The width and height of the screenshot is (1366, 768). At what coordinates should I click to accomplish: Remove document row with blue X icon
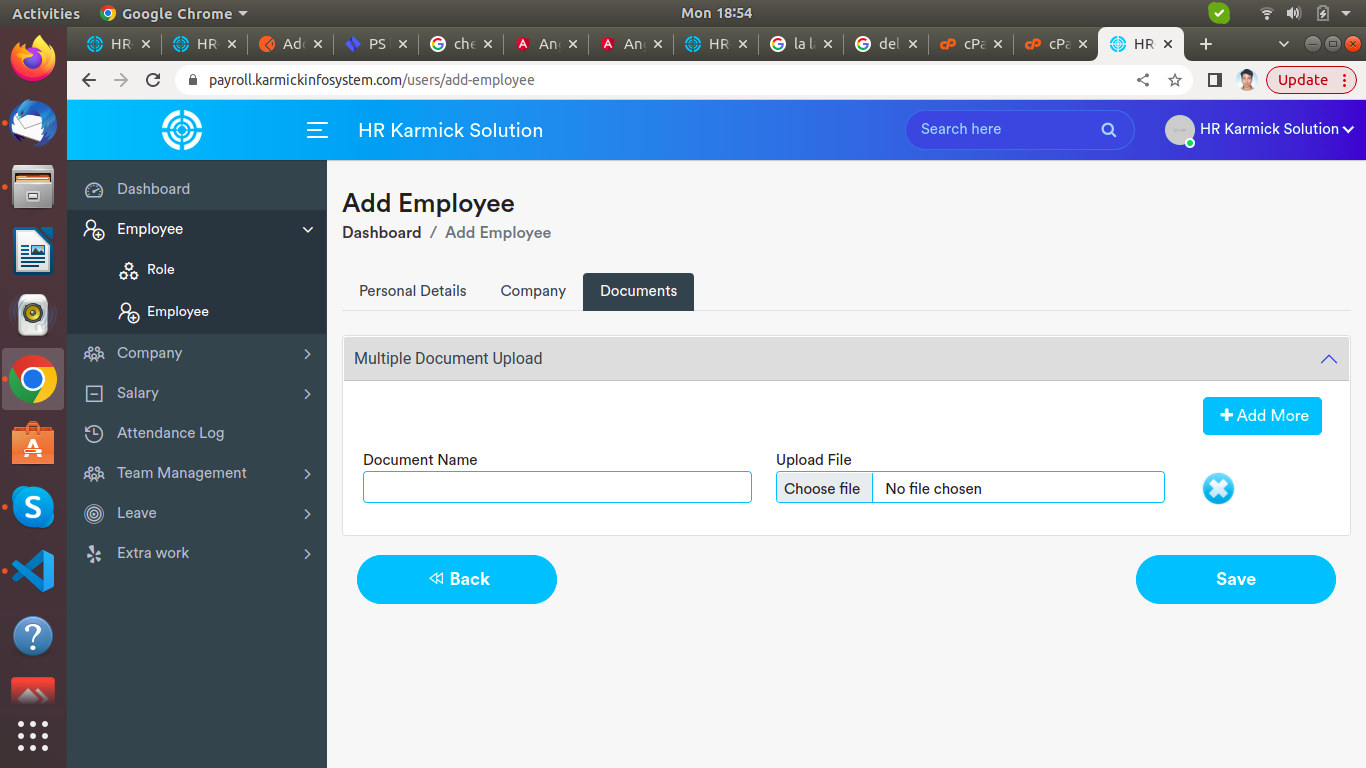[1217, 488]
